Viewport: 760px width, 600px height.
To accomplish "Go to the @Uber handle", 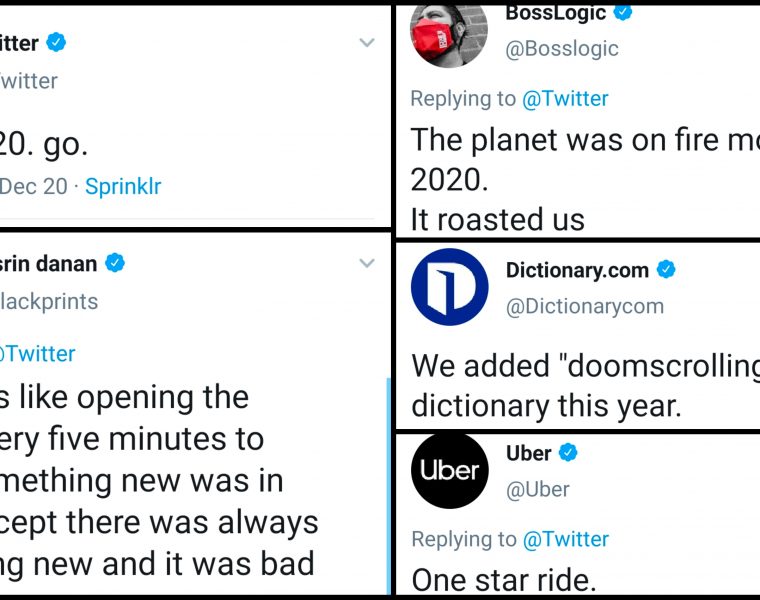I will point(537,489).
